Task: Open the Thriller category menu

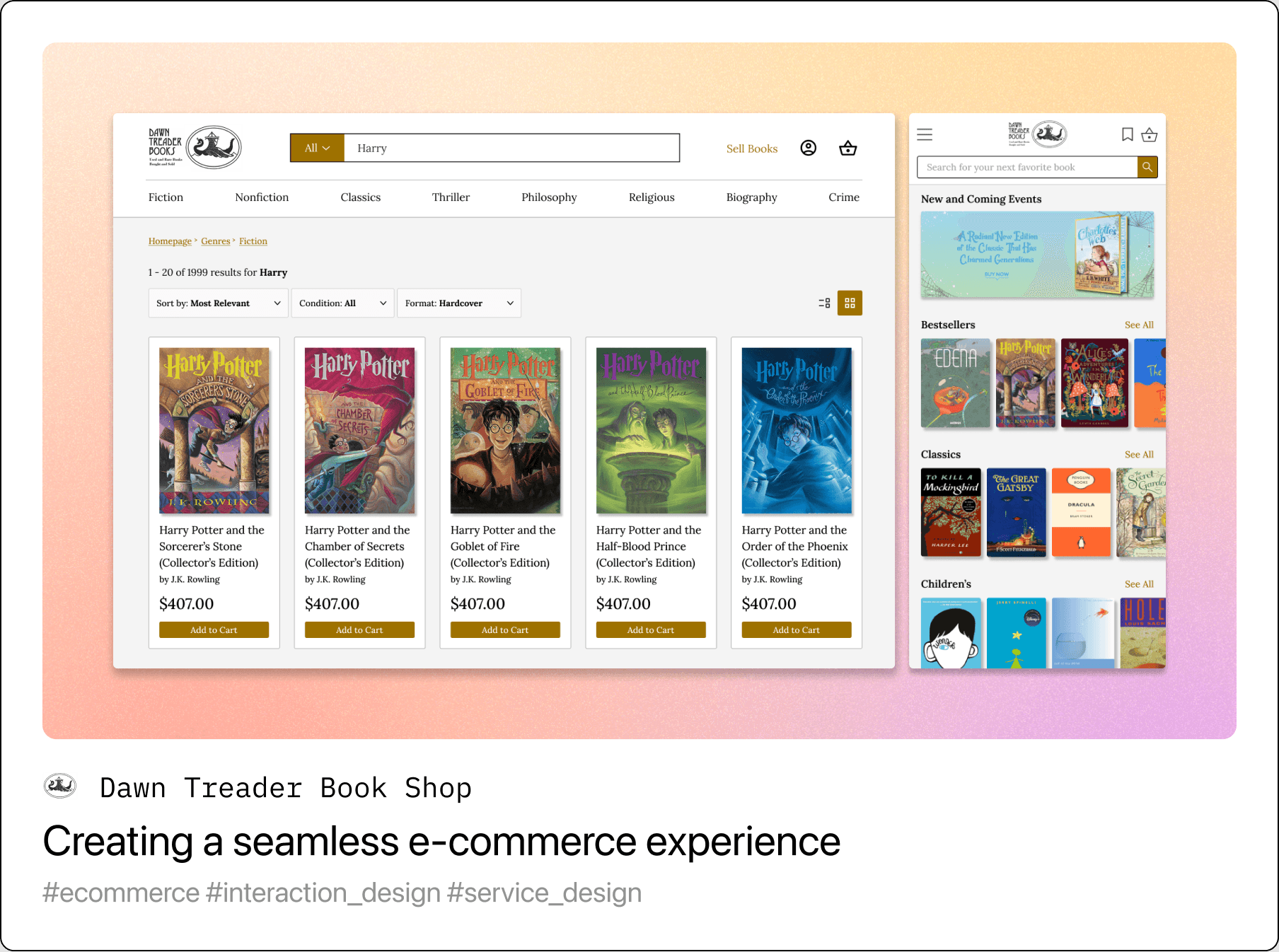Action: point(451,197)
